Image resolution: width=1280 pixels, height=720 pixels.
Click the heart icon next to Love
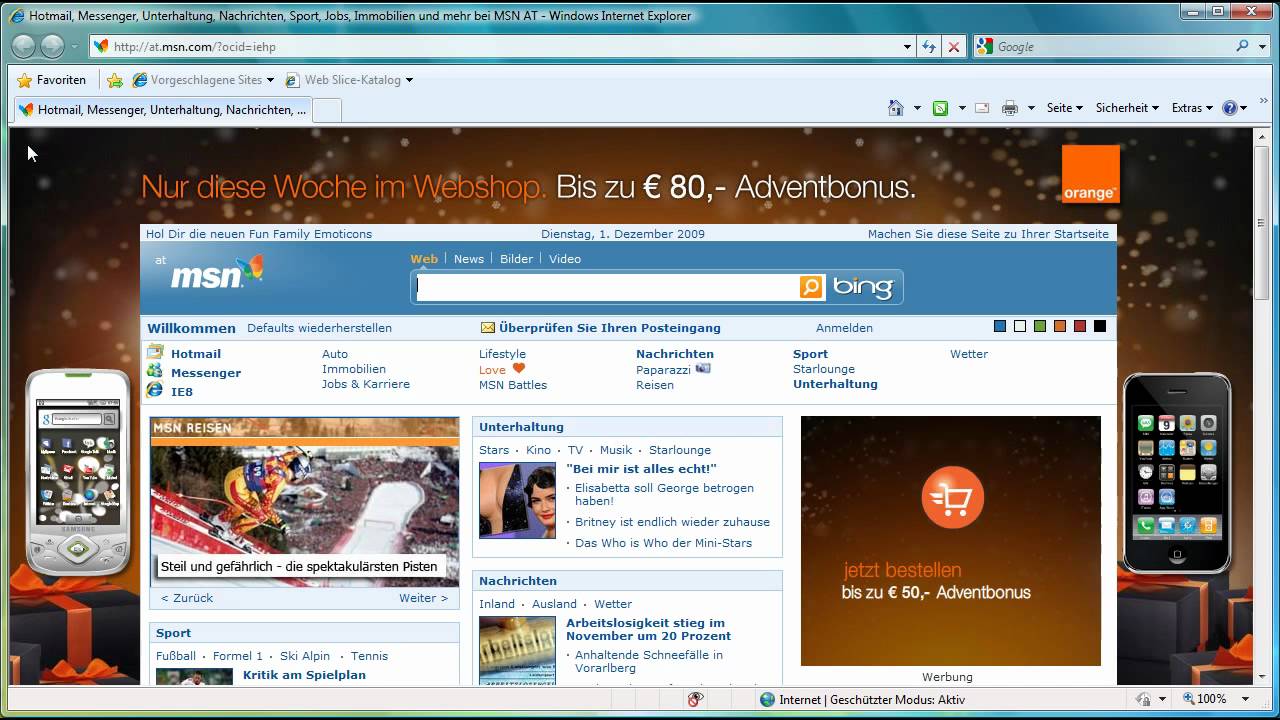coord(518,369)
